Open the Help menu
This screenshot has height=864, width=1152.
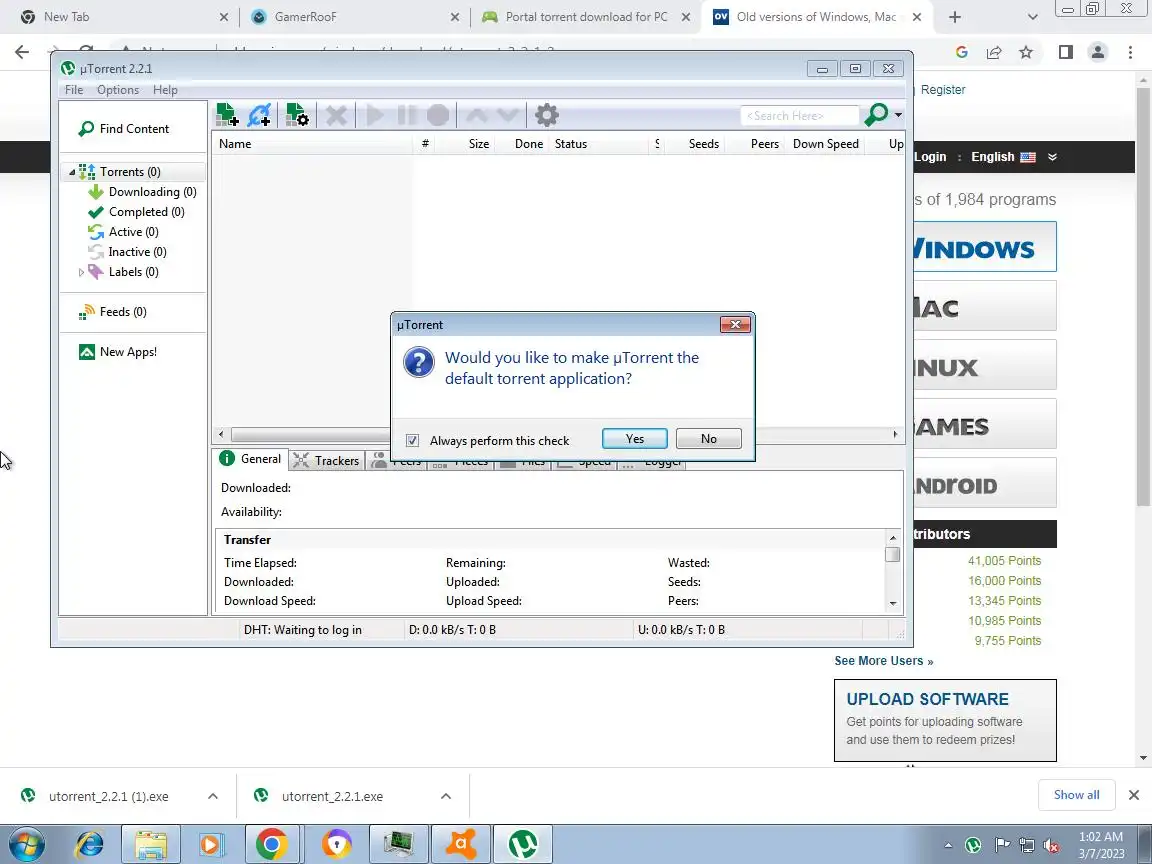point(165,90)
